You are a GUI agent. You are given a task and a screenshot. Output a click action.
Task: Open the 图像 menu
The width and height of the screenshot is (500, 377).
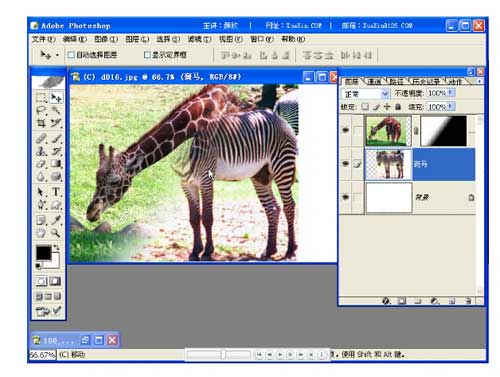(106, 39)
